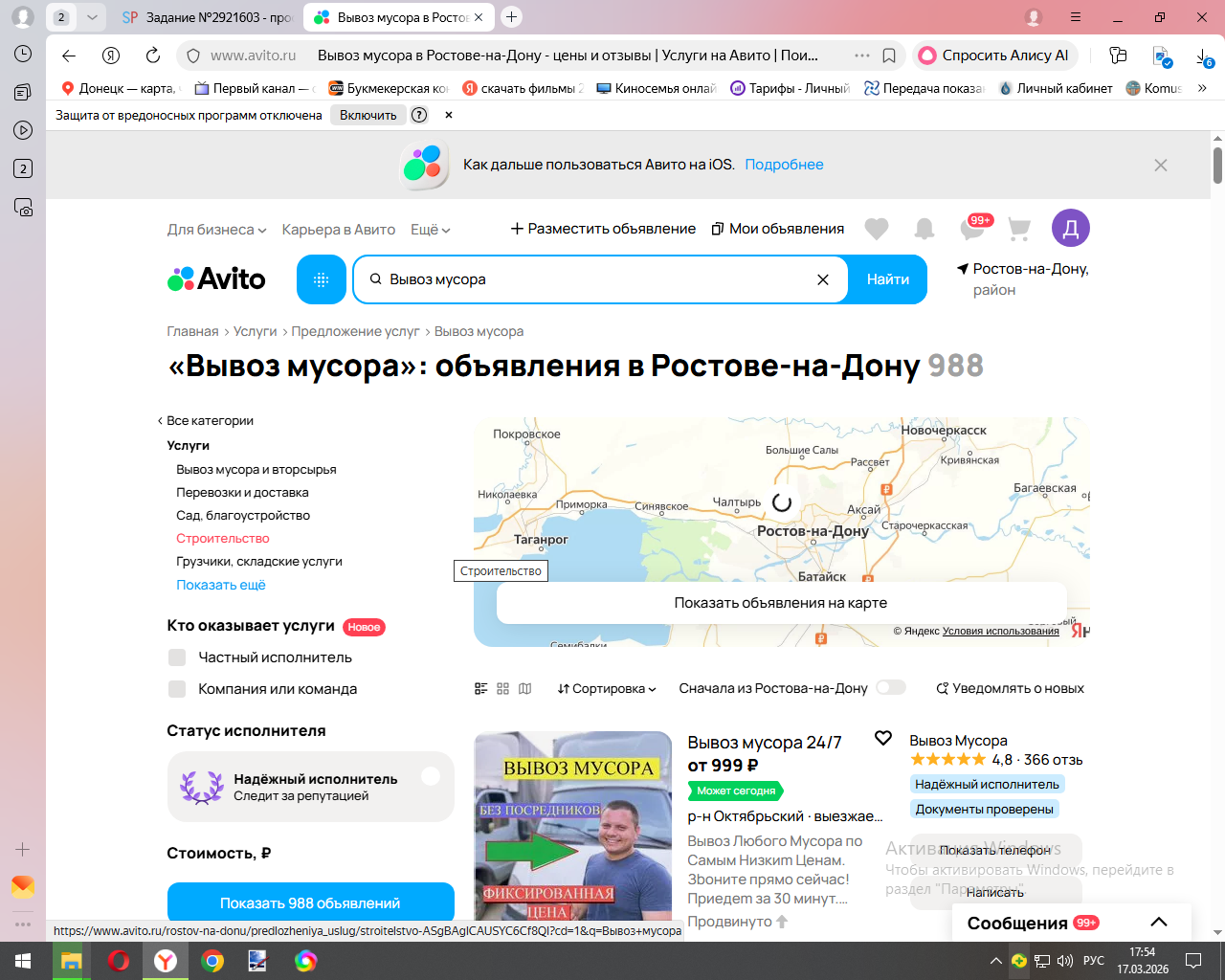The image size is (1225, 980).
Task: Open File Explorer from the taskbar
Action: (72, 961)
